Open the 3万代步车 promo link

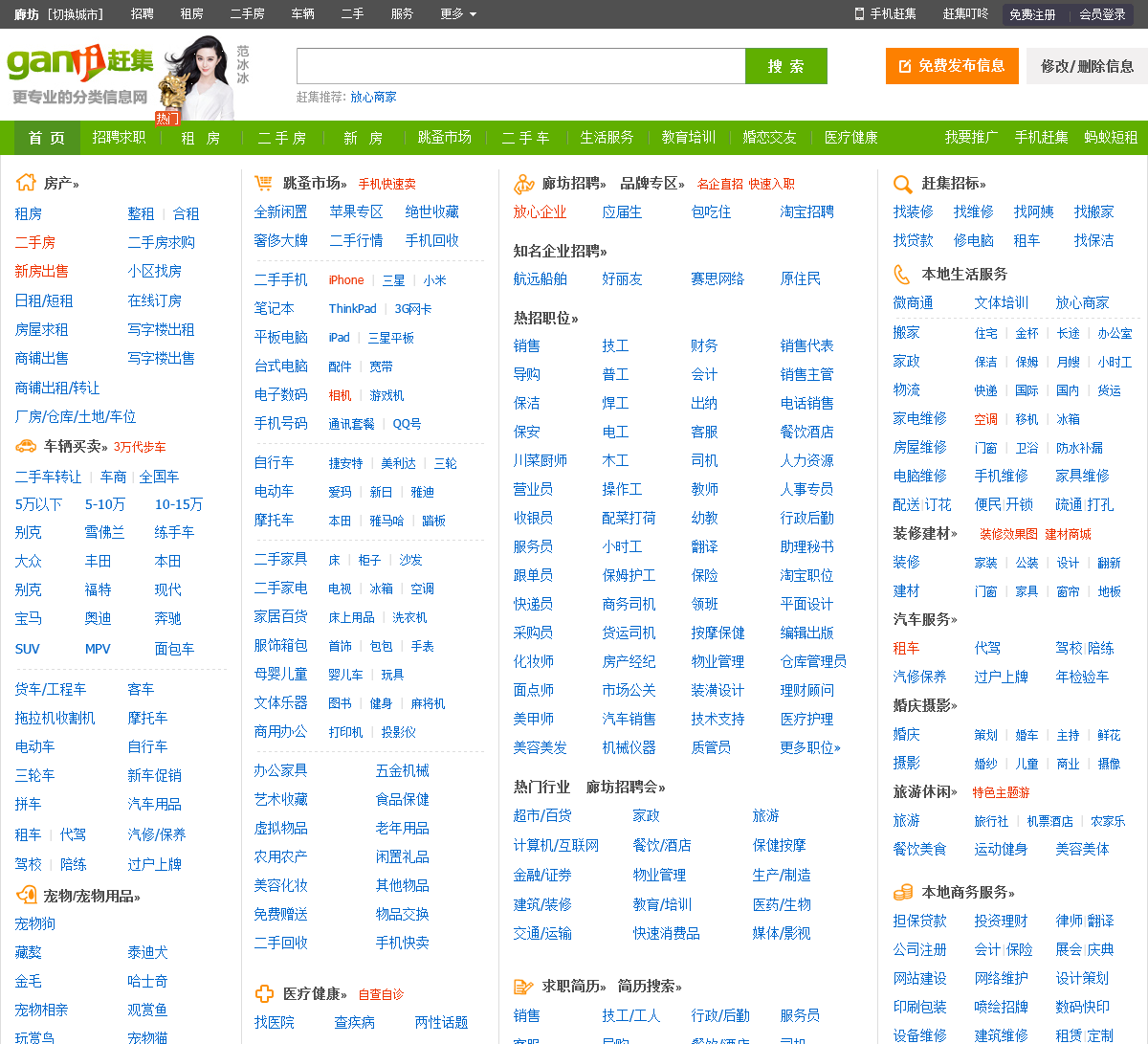(x=140, y=447)
